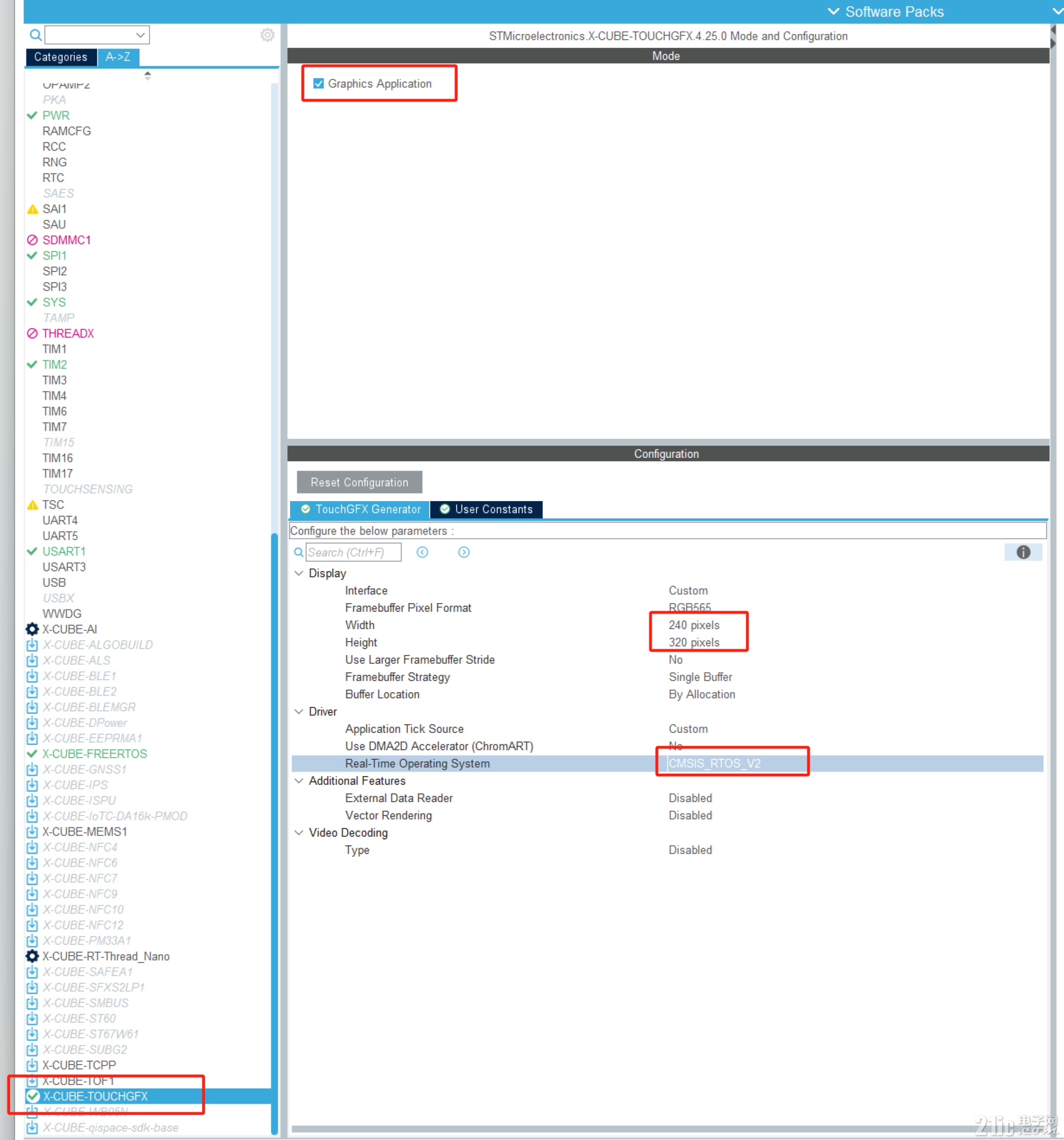Viewport: 1064px width, 1140px height.
Task: Select X-CUBE-FREERTOS in the category list
Action: 95,753
